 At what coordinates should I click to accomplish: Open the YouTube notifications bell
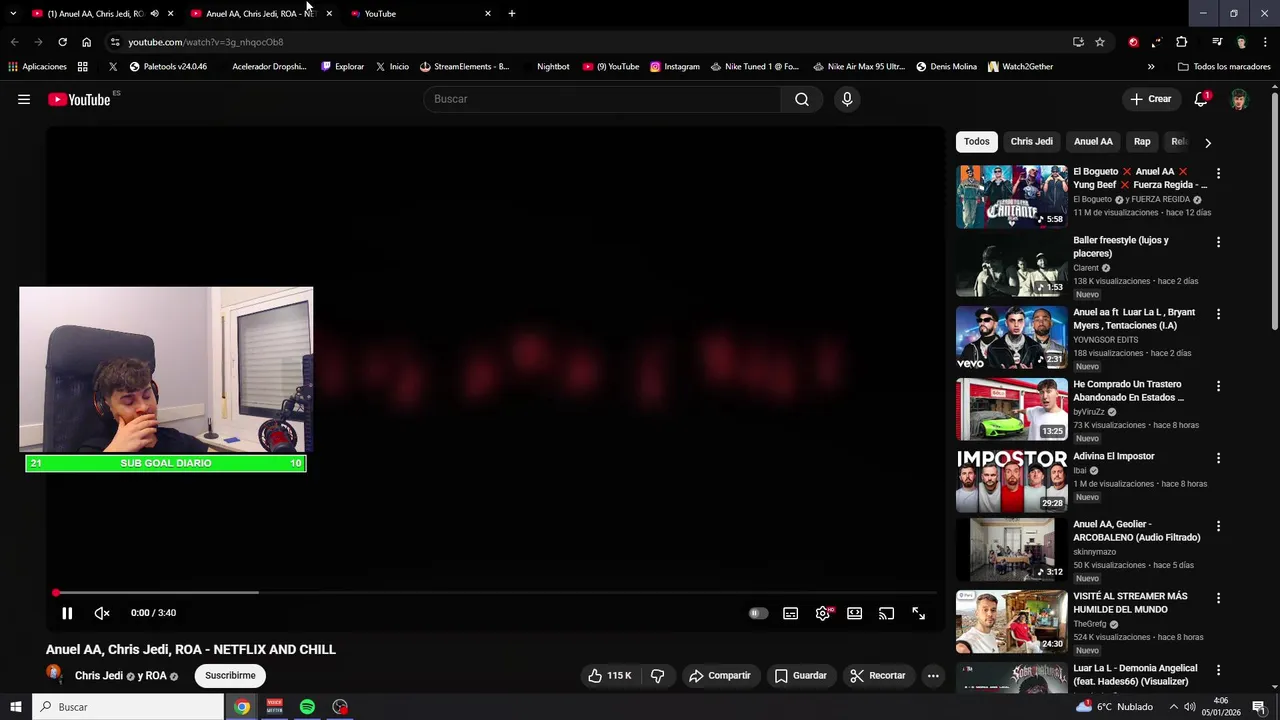point(1201,99)
